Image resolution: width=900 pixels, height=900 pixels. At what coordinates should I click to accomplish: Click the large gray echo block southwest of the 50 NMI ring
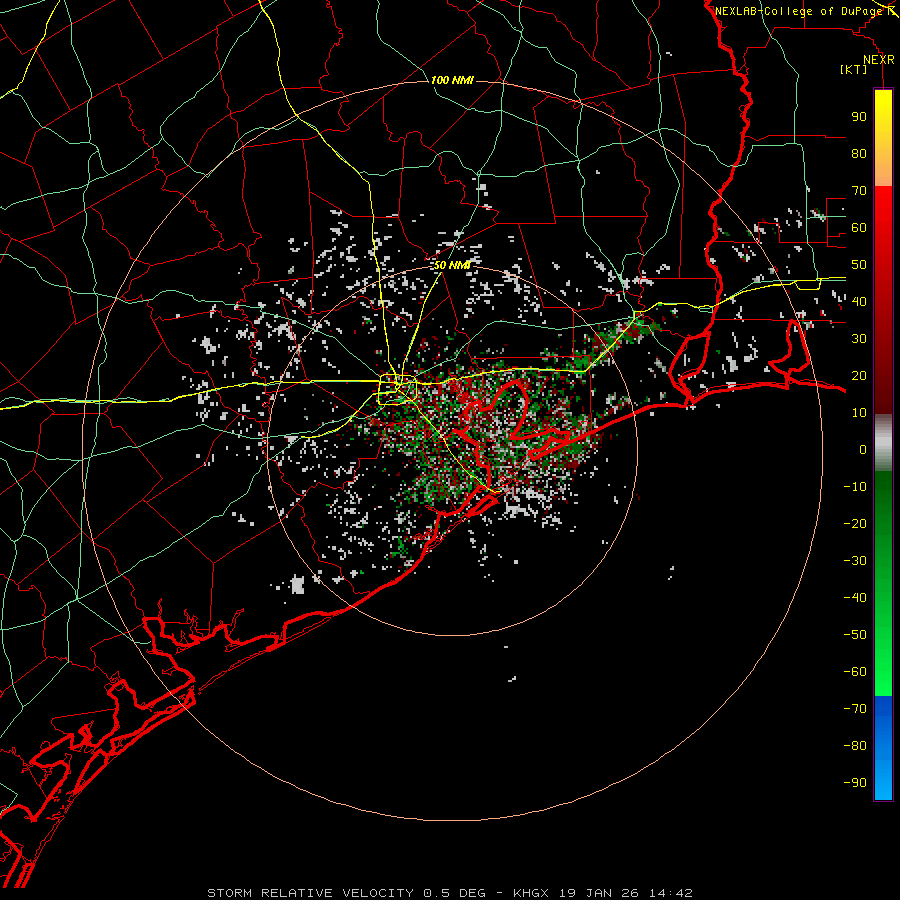point(297,585)
